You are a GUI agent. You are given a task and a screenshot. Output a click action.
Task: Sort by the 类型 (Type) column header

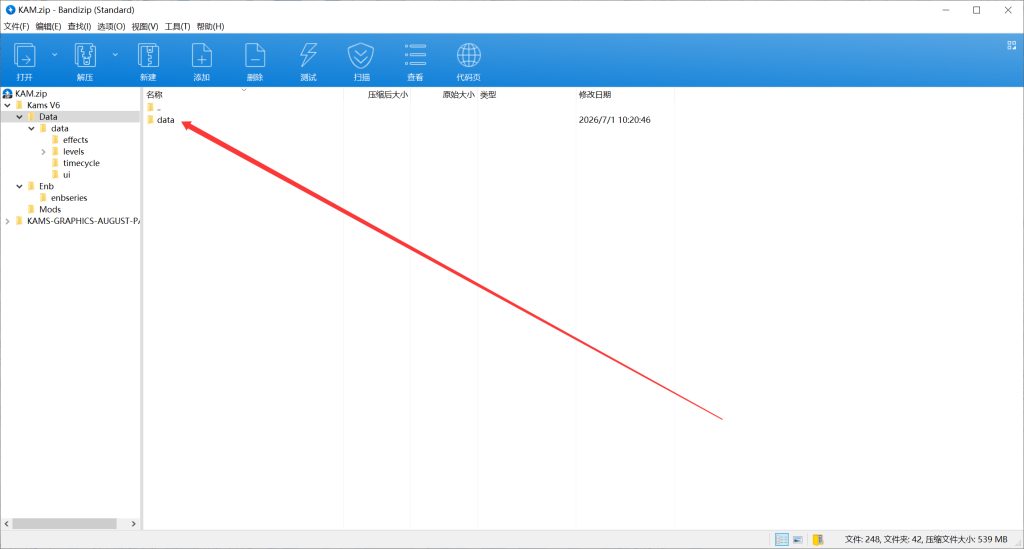pyautogui.click(x=488, y=95)
